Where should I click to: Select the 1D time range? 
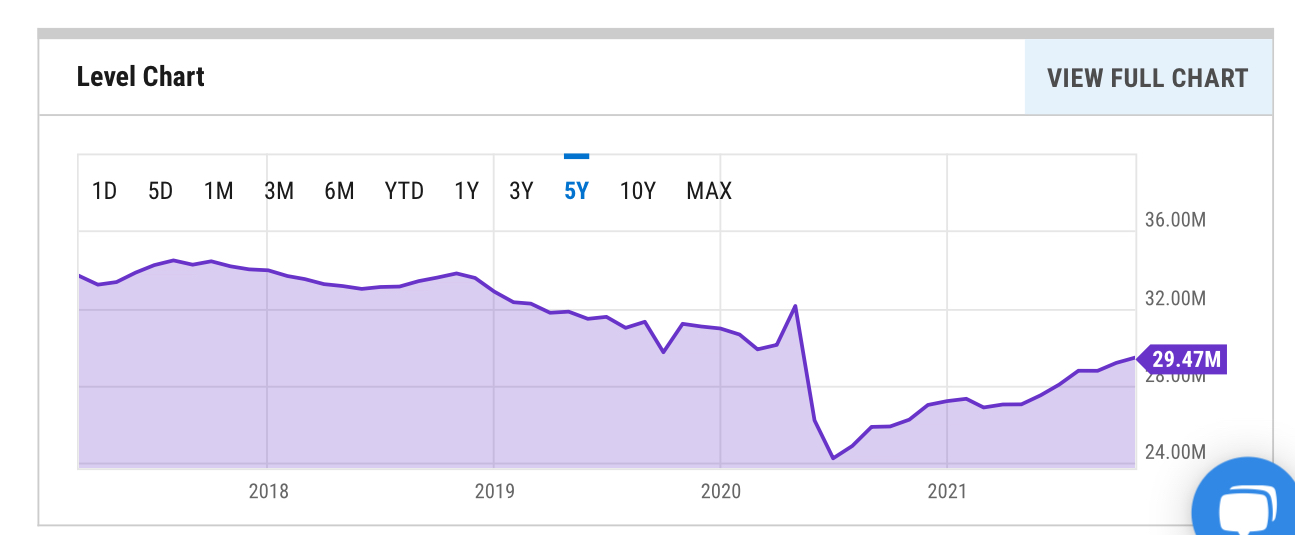(x=104, y=191)
